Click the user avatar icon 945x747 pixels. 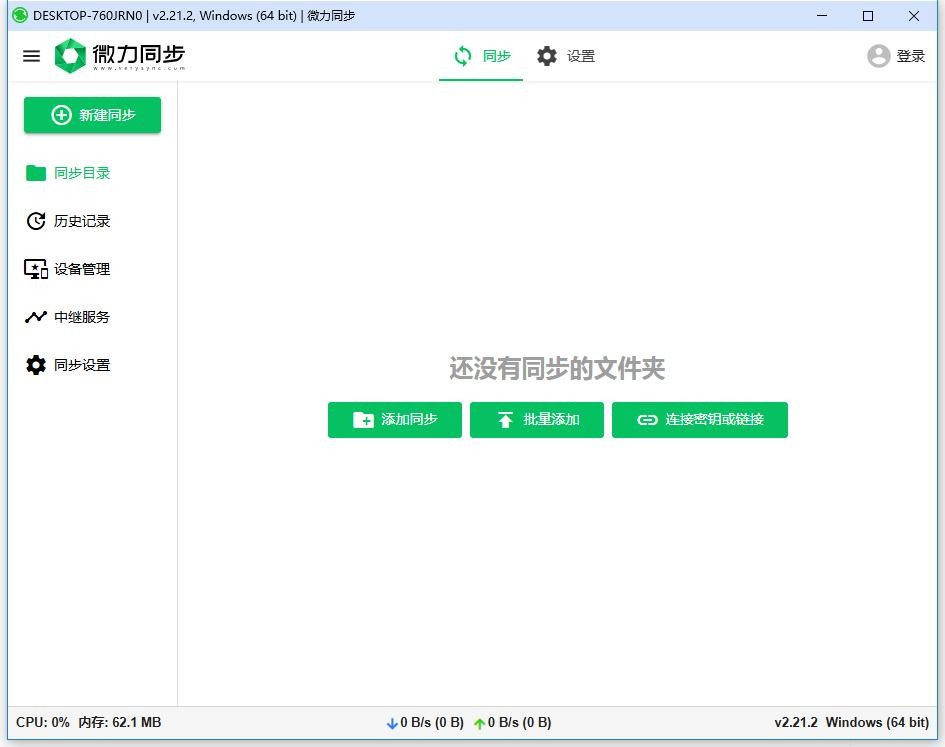878,56
